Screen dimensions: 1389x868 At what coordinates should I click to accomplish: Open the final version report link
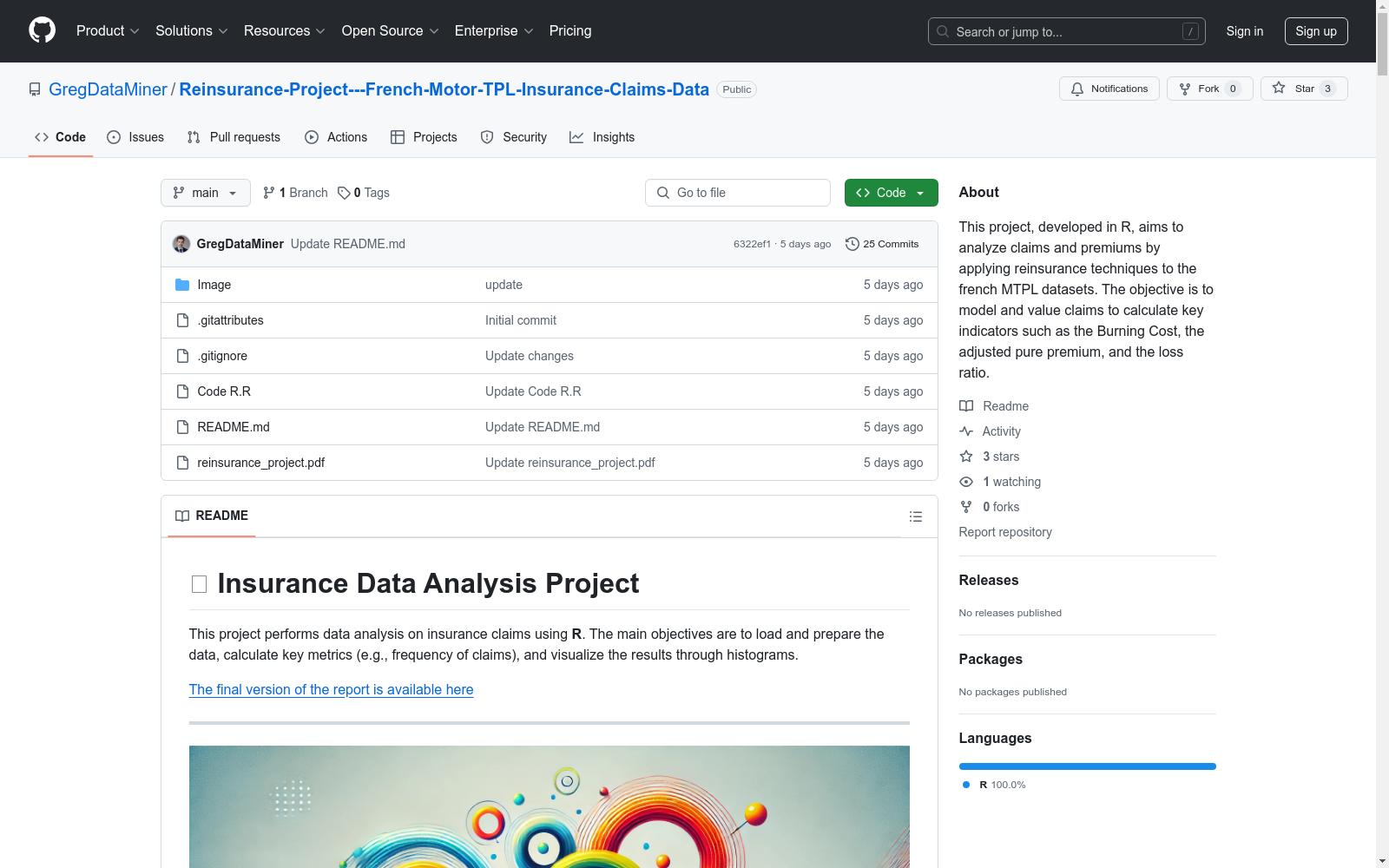pos(332,689)
